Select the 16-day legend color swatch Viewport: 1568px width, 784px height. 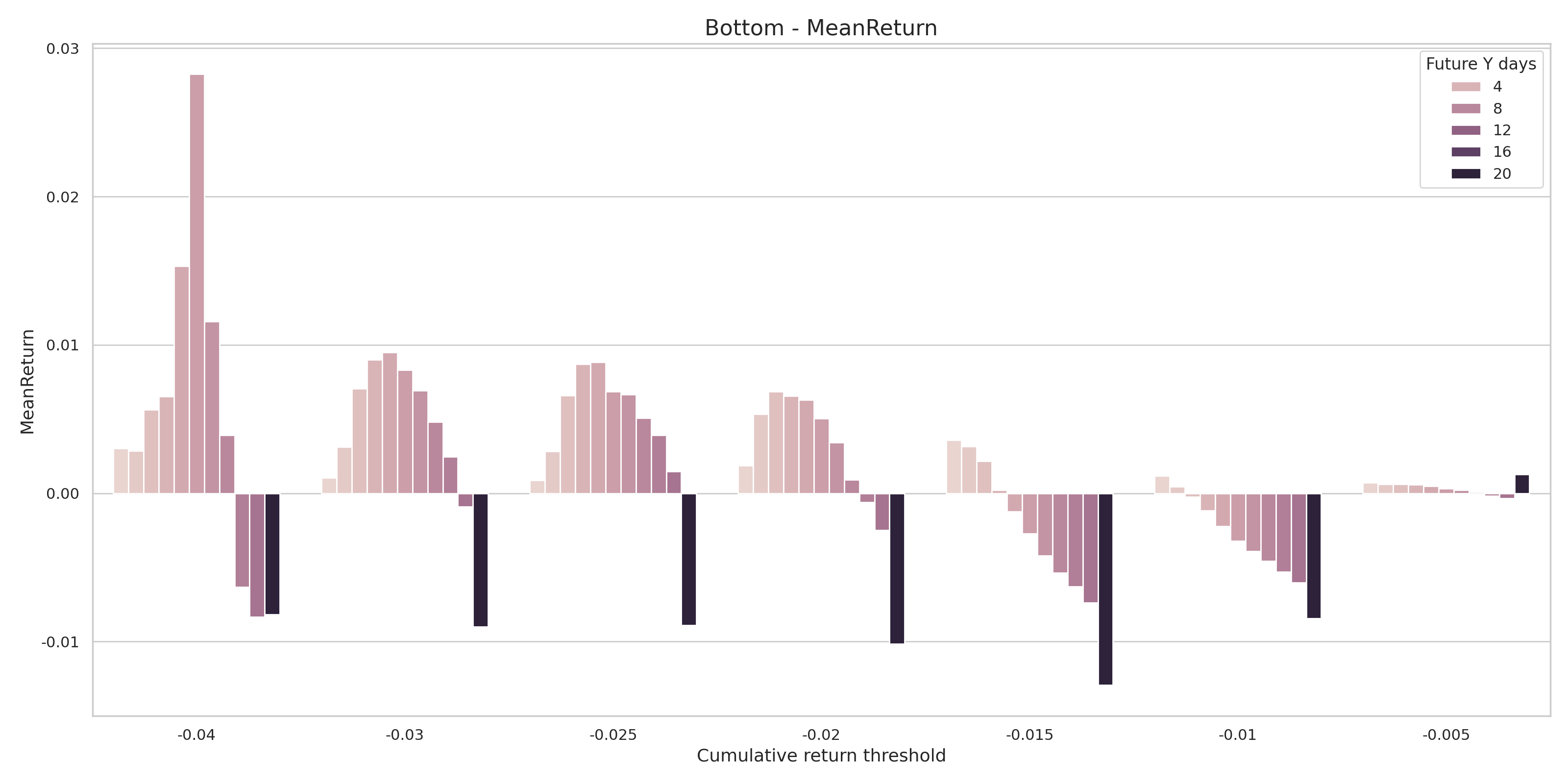point(1466,152)
